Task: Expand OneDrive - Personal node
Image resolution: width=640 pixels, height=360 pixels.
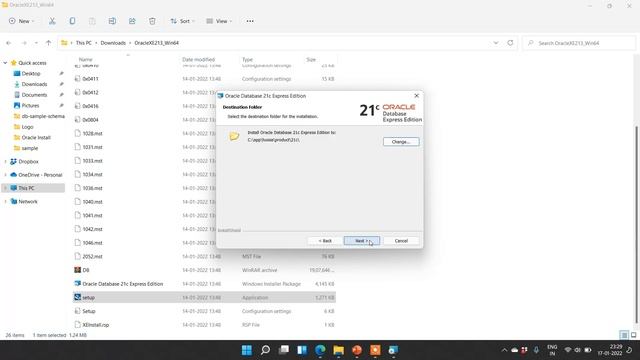Action: pyautogui.click(x=5, y=175)
